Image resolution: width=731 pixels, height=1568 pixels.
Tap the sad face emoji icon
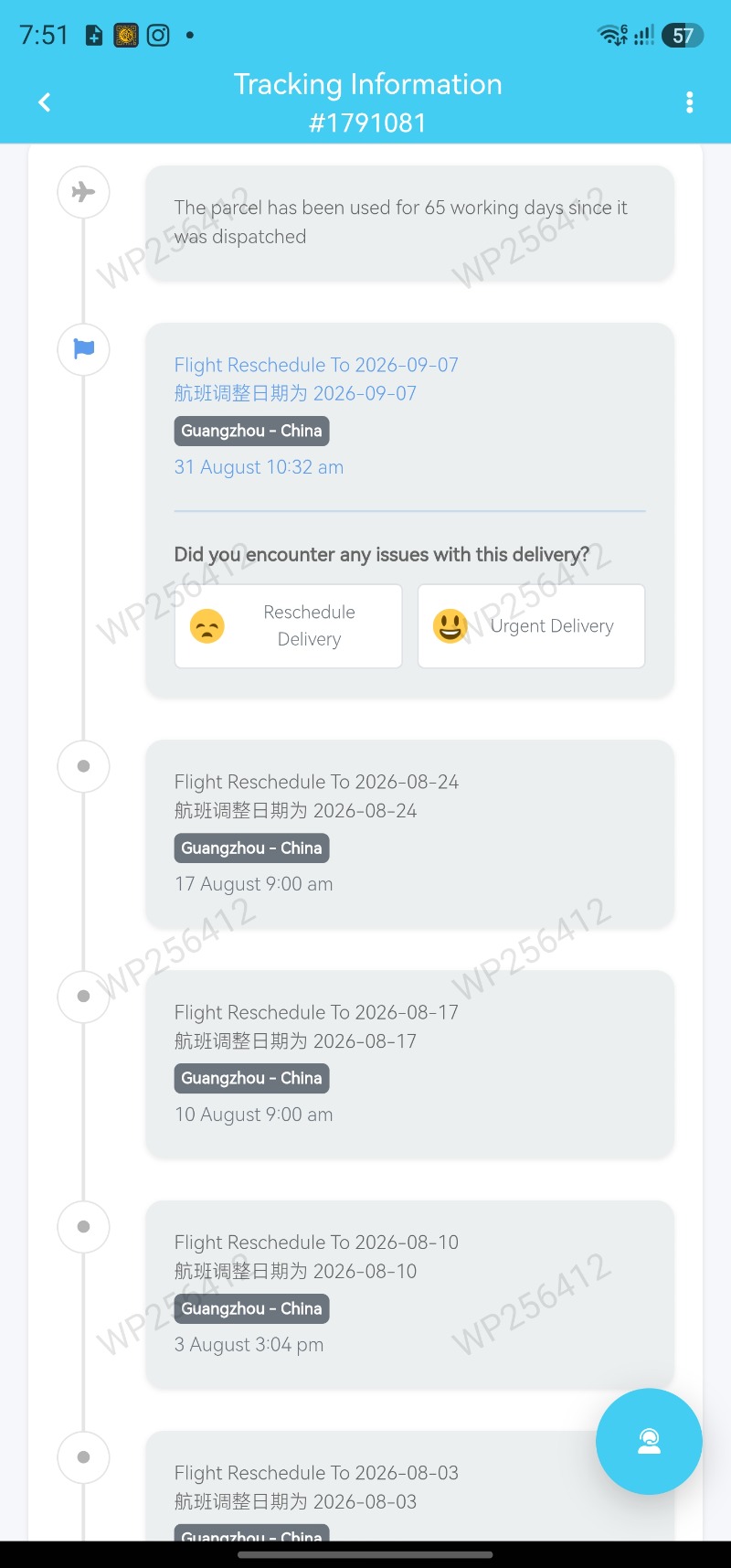207,626
